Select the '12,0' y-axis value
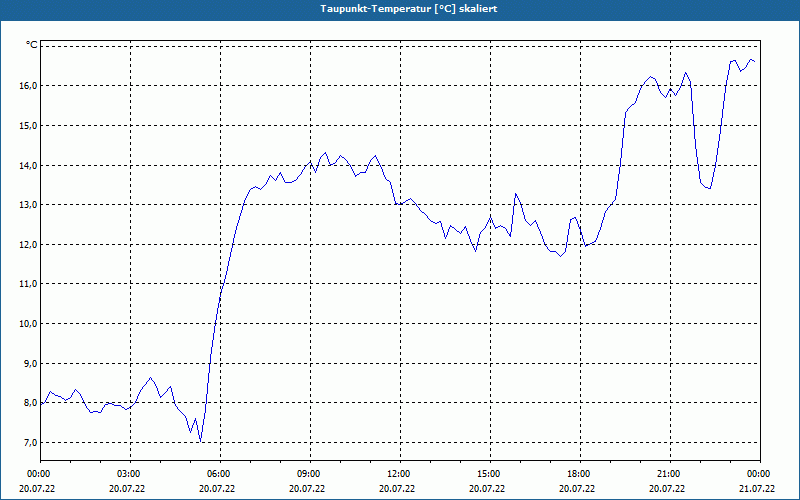Screen dimensions: 800x500 tap(29, 244)
